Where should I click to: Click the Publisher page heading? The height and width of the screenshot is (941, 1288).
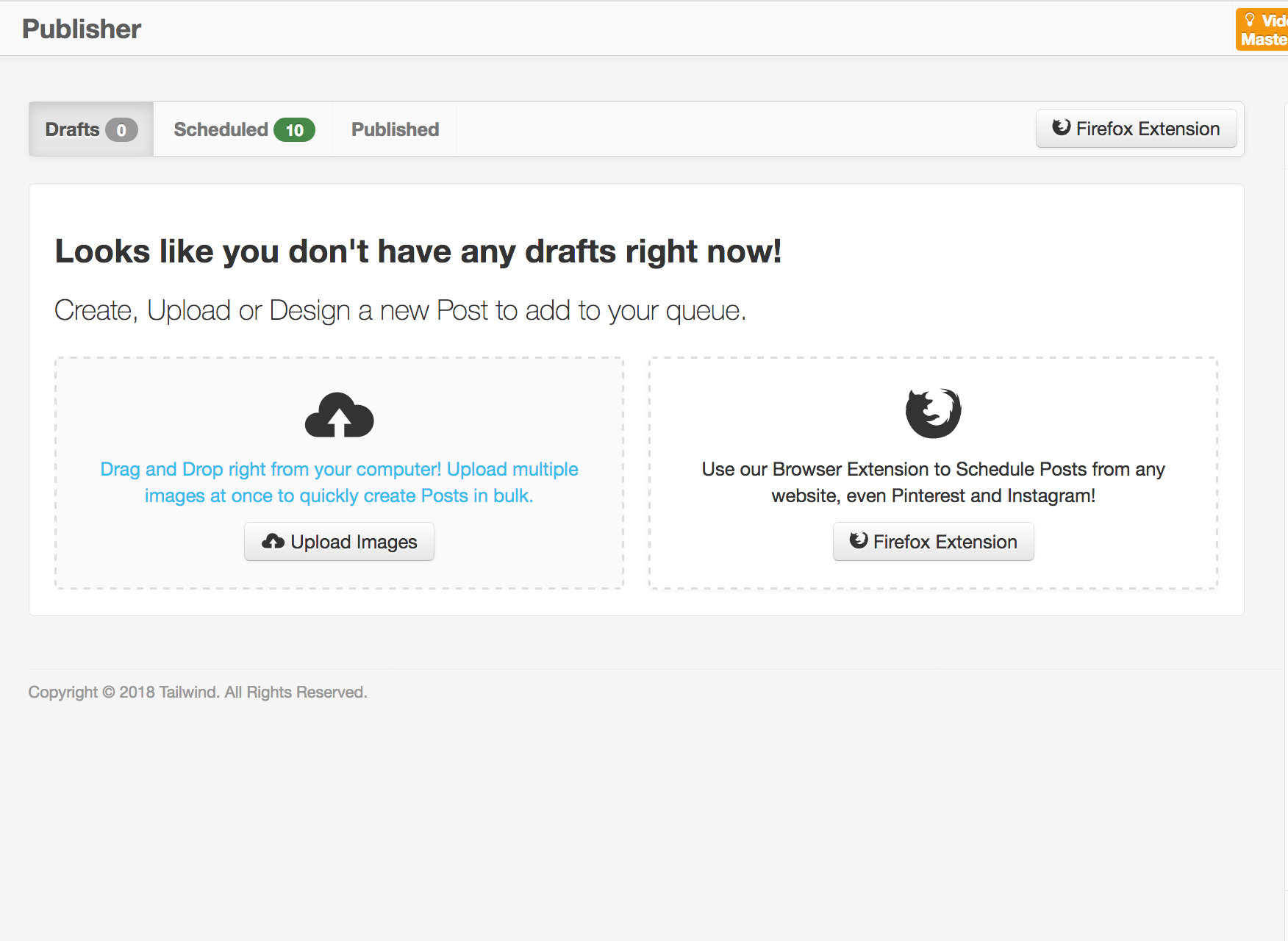81,29
